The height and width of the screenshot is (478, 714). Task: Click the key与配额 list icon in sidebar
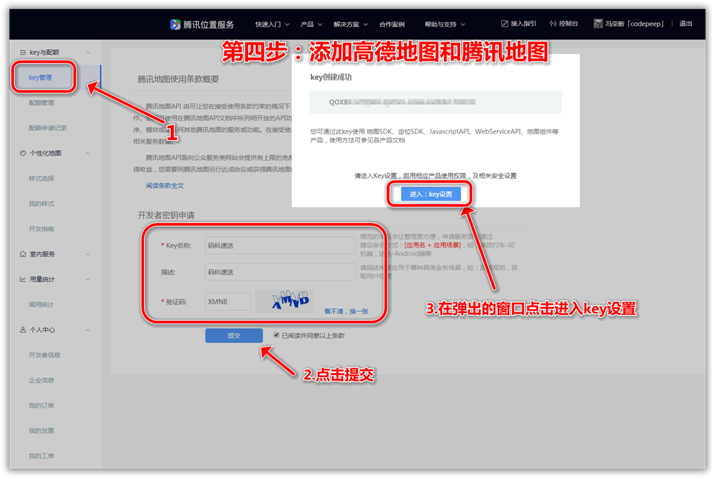coord(23,52)
